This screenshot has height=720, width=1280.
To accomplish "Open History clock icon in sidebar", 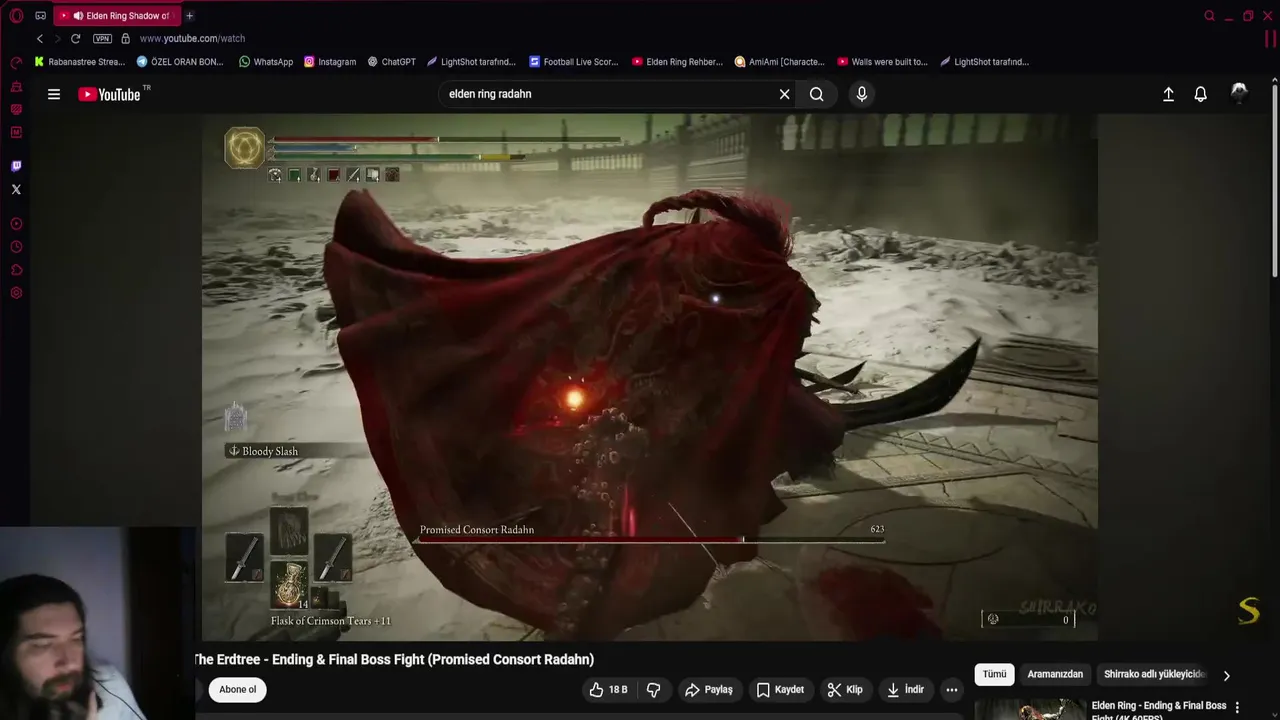I will (x=16, y=247).
